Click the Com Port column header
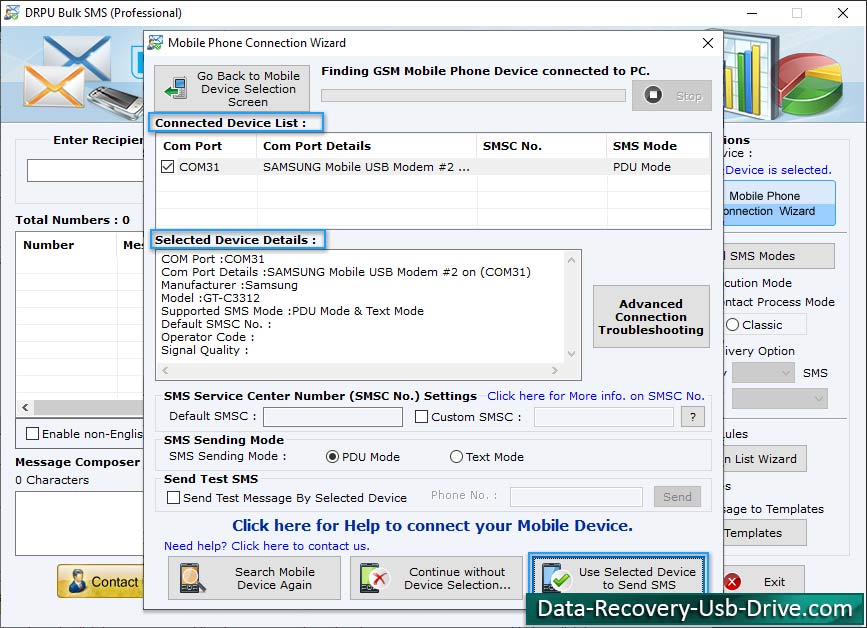867x628 pixels. (x=206, y=146)
